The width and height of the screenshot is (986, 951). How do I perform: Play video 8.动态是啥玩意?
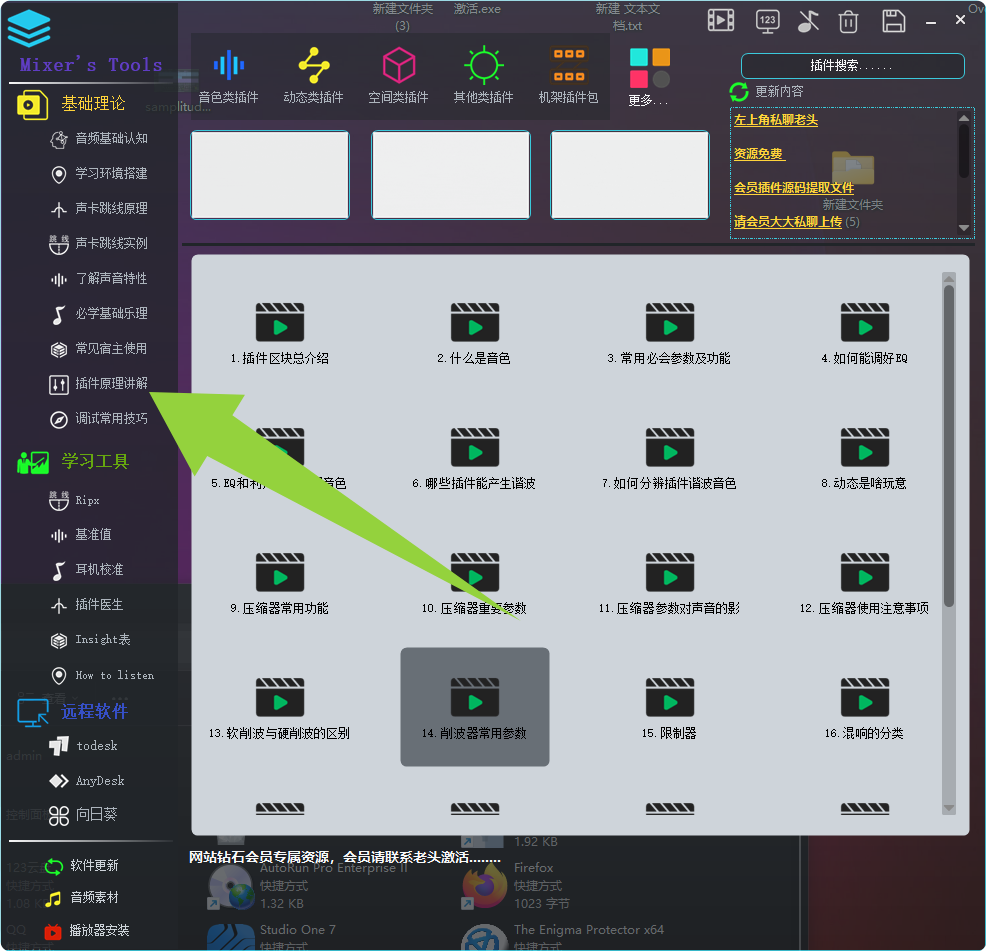pos(865,459)
